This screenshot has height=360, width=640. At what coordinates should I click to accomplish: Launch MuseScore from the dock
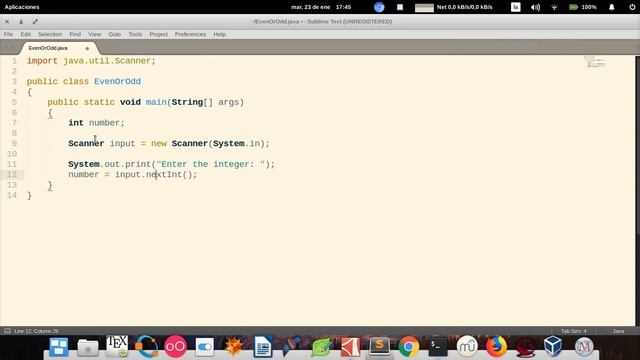467,347
